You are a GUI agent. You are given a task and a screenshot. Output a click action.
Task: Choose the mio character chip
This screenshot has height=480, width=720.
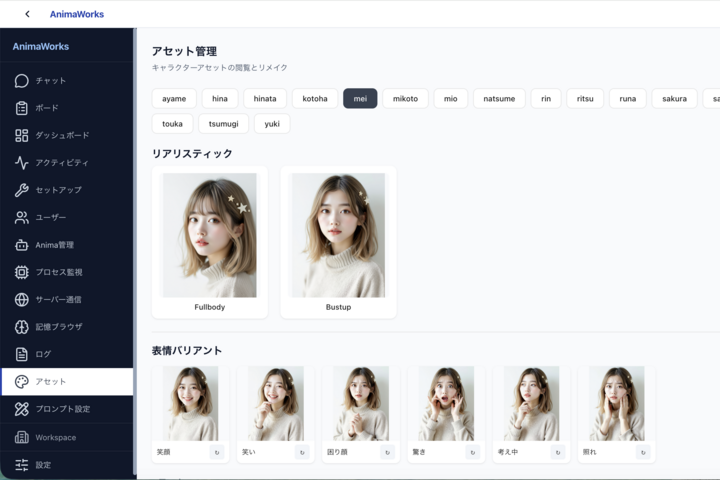450,98
